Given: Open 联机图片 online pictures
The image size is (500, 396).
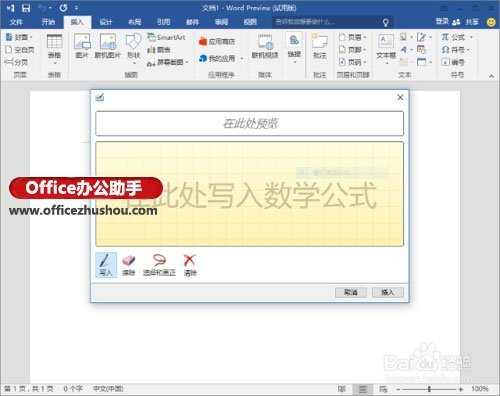Looking at the screenshot, I should pyautogui.click(x=108, y=46).
